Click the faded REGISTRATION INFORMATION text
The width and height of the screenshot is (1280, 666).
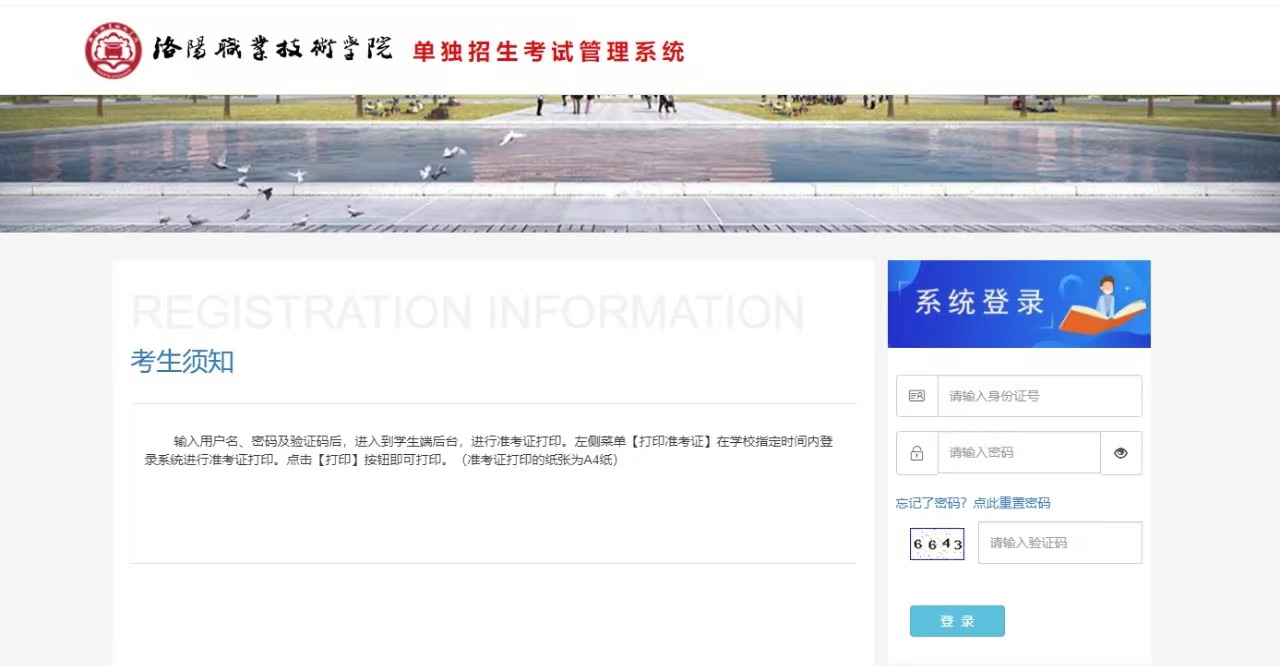tap(467, 313)
